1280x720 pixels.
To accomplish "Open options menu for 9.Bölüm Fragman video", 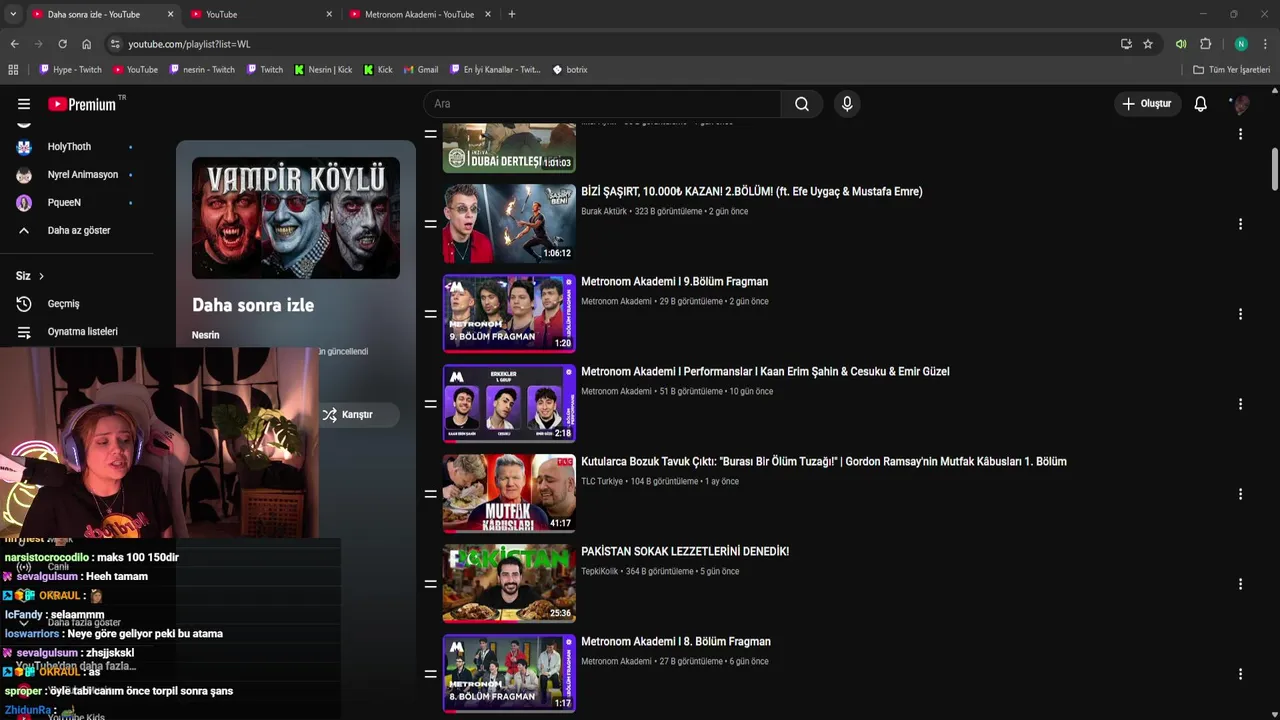I will [x=1241, y=314].
